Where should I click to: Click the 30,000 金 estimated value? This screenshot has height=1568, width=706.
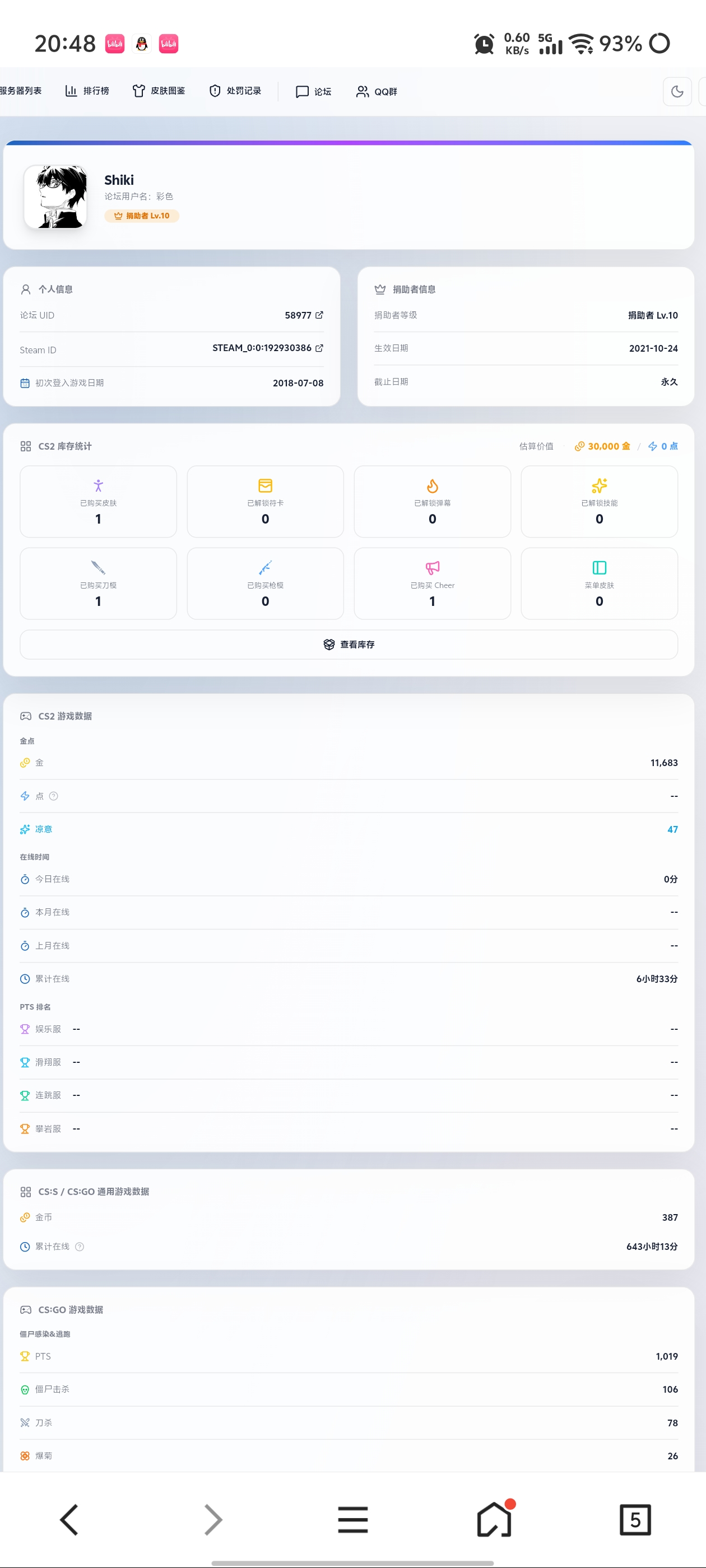tap(602, 446)
